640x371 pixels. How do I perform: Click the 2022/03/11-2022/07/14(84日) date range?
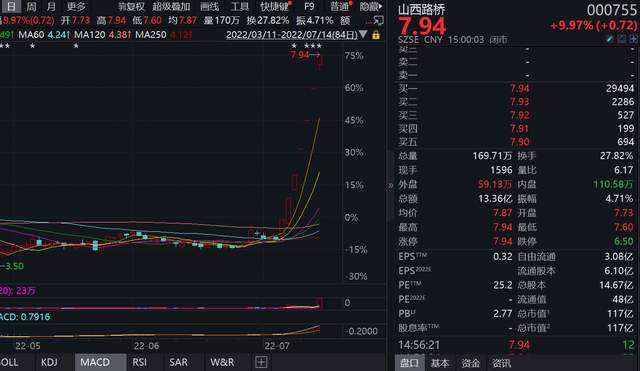point(291,35)
